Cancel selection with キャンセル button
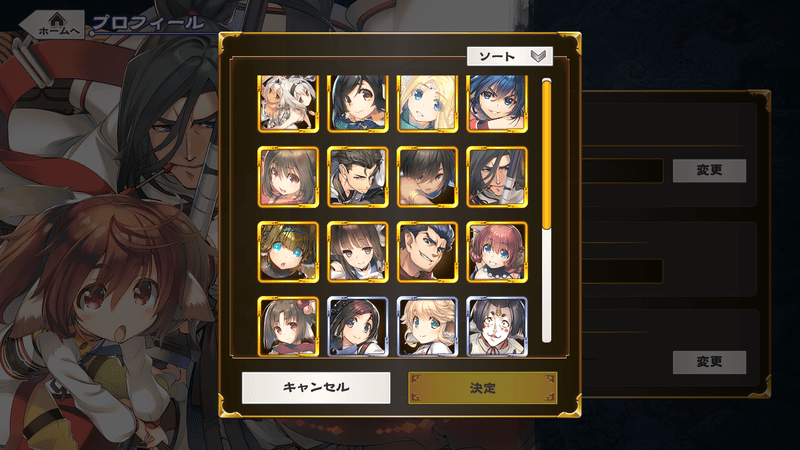Screen dimensions: 800x450 [316, 388]
